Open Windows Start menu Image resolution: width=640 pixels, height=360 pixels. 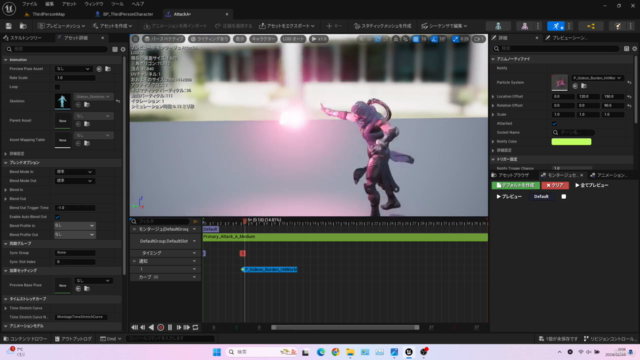(217, 352)
